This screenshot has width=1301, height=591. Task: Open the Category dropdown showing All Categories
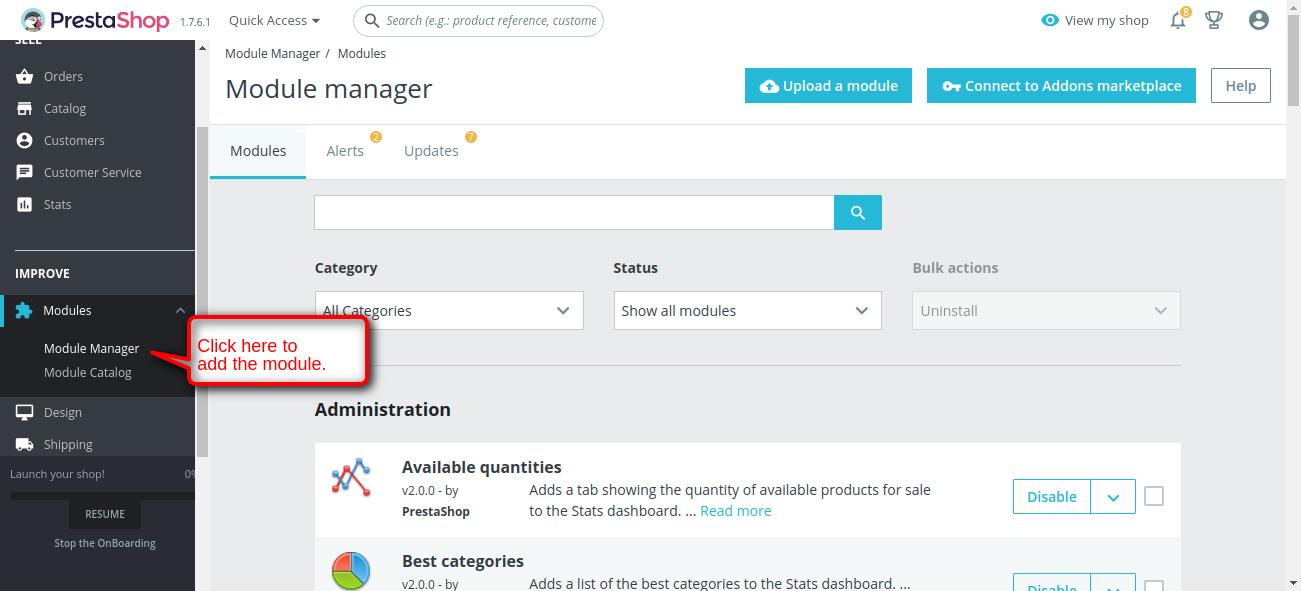pos(448,310)
